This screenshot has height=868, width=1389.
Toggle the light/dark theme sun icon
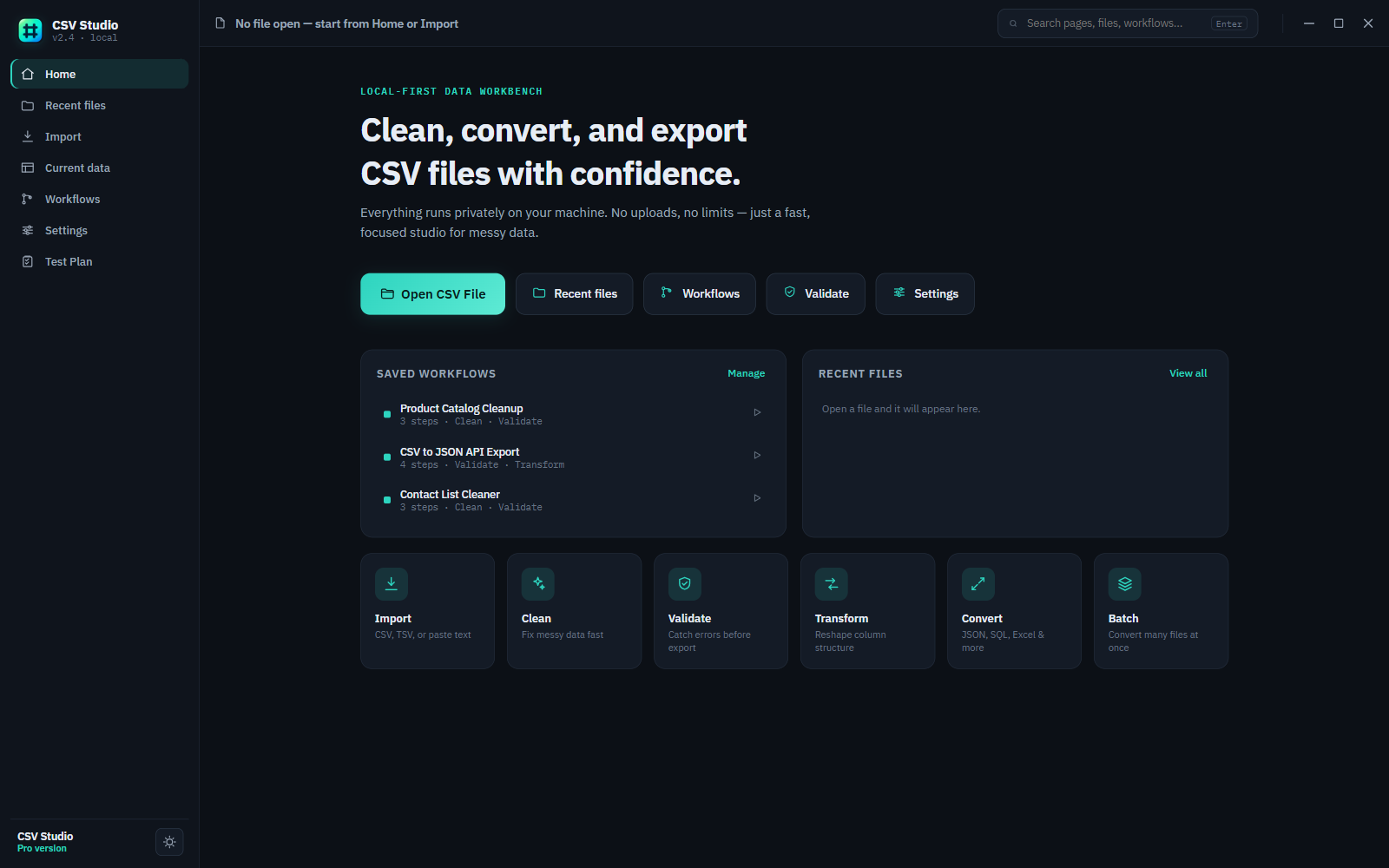169,842
